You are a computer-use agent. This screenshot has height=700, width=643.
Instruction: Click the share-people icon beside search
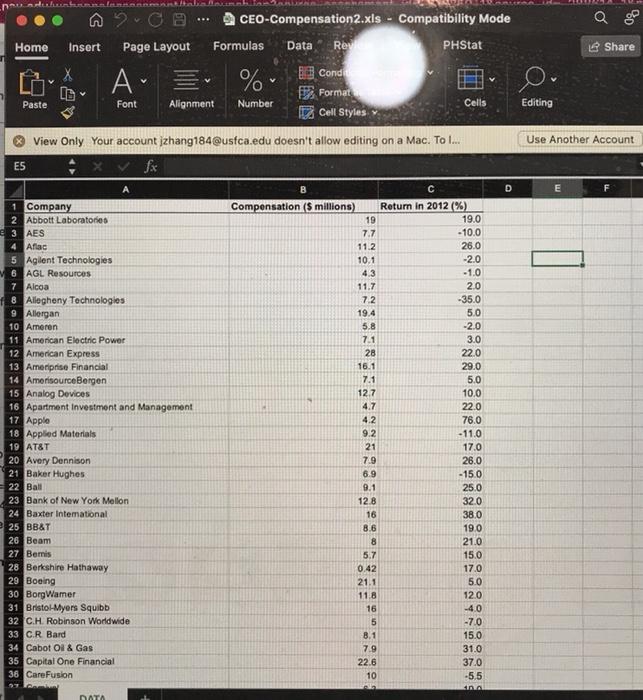[631, 17]
